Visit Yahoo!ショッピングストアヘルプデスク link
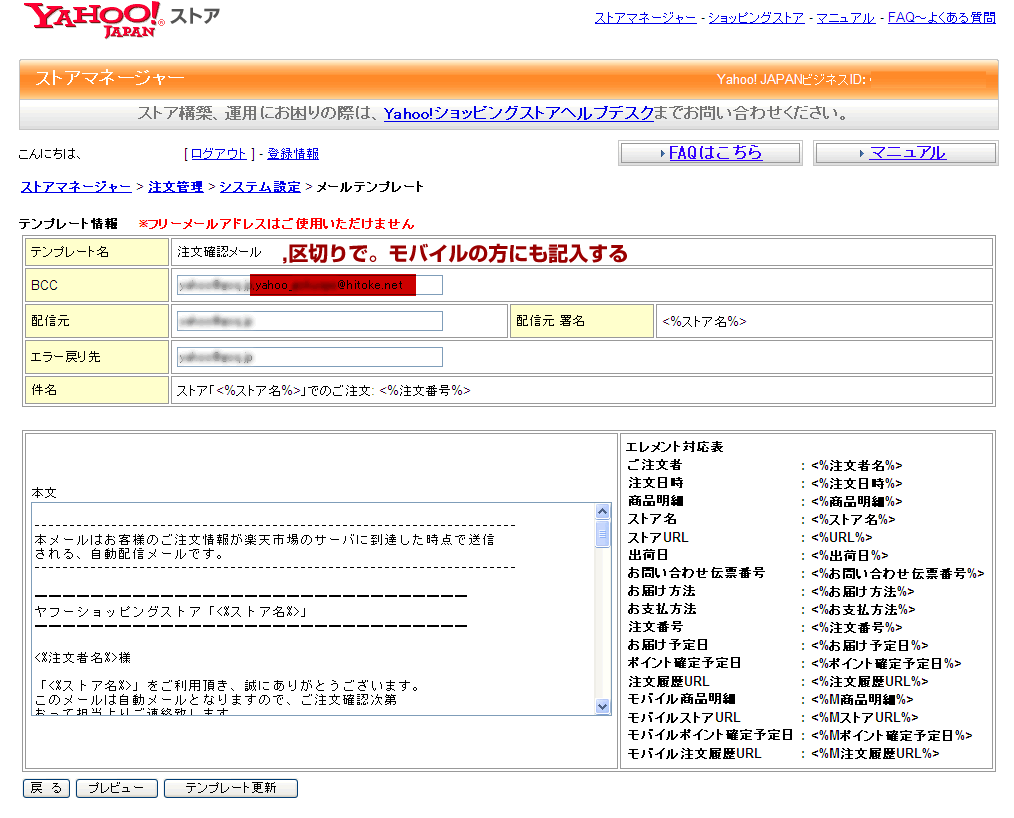This screenshot has width=1014, height=818. 518,114
